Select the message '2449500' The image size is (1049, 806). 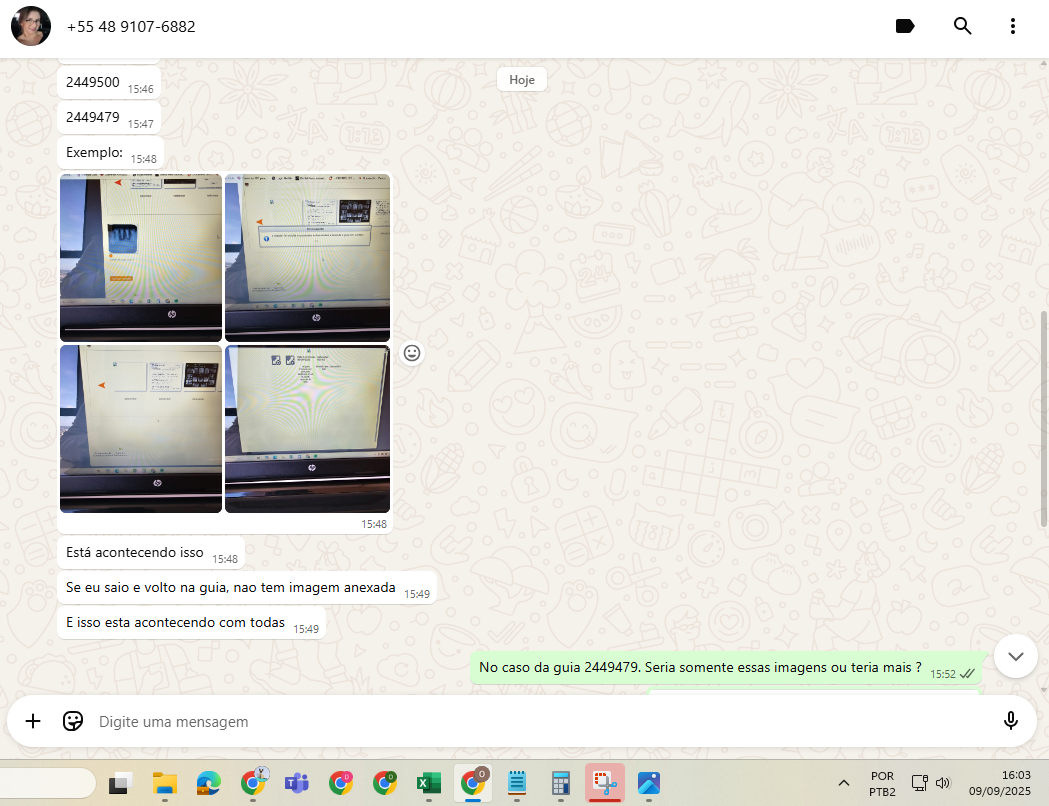point(109,83)
